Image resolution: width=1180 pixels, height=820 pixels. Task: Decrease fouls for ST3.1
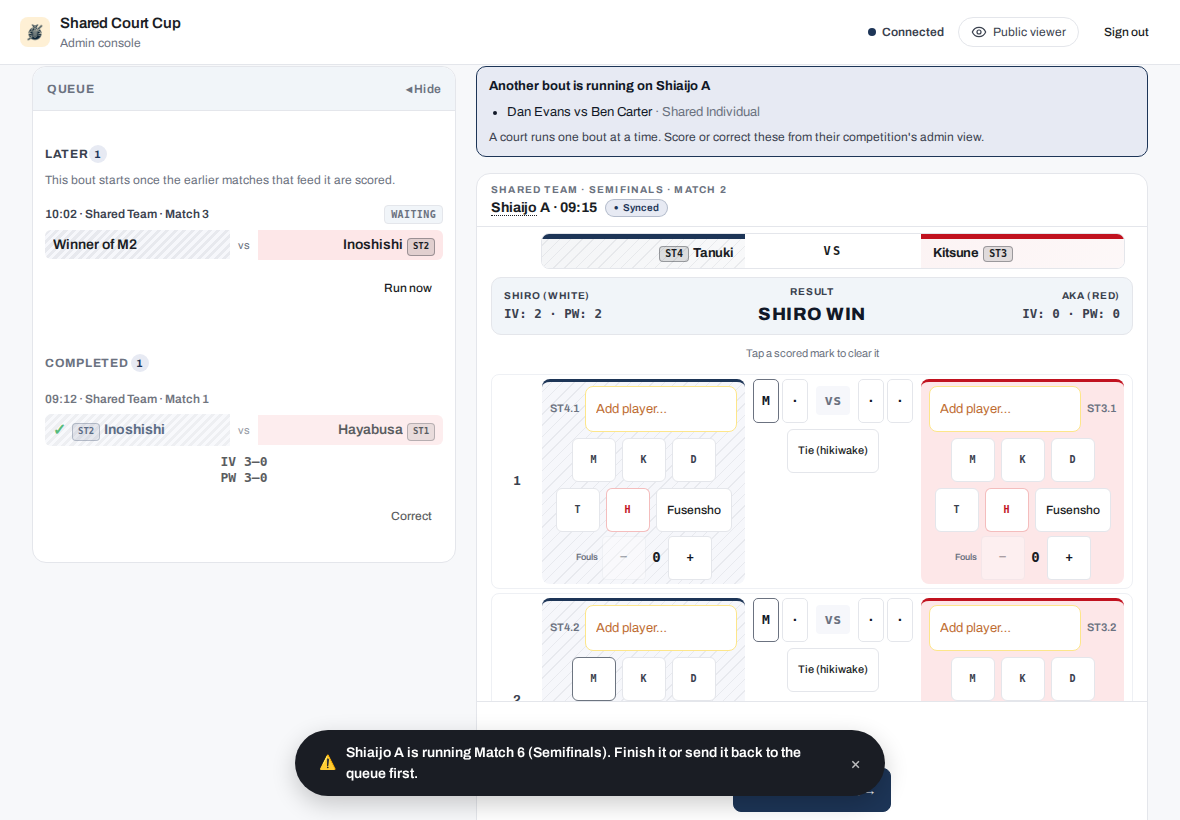pyautogui.click(x=1002, y=557)
